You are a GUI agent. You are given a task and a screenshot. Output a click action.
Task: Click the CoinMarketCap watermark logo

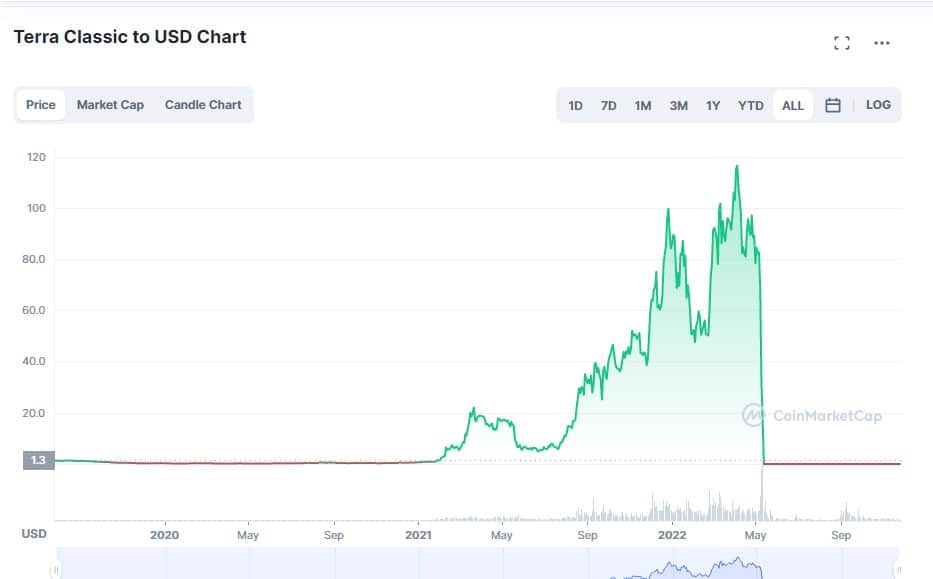812,415
